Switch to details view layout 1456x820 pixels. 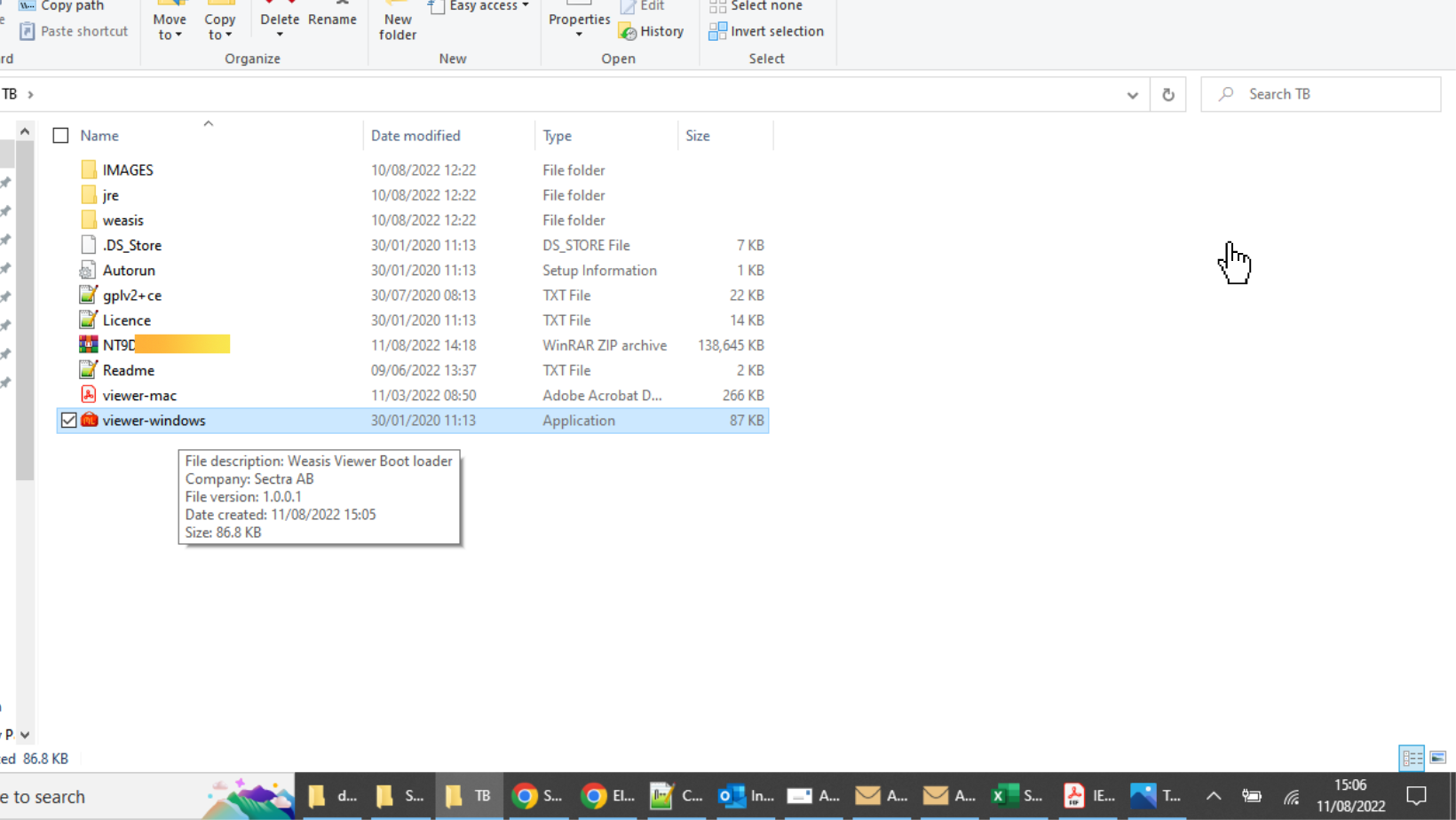[x=1412, y=758]
